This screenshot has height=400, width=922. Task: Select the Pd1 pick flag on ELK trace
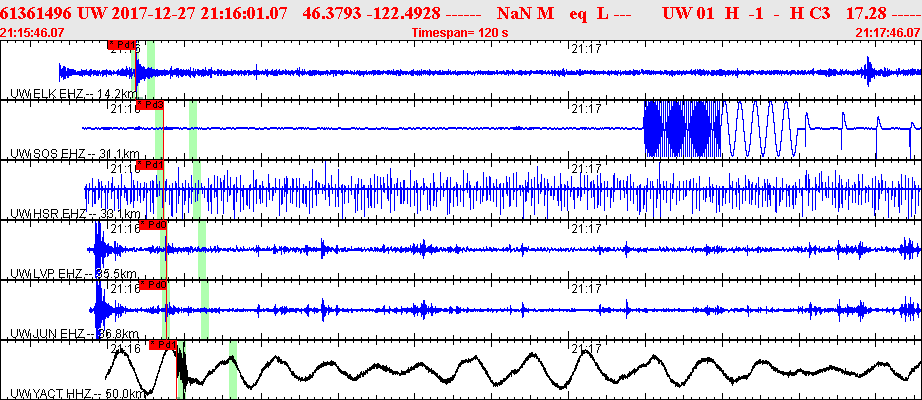122,45
